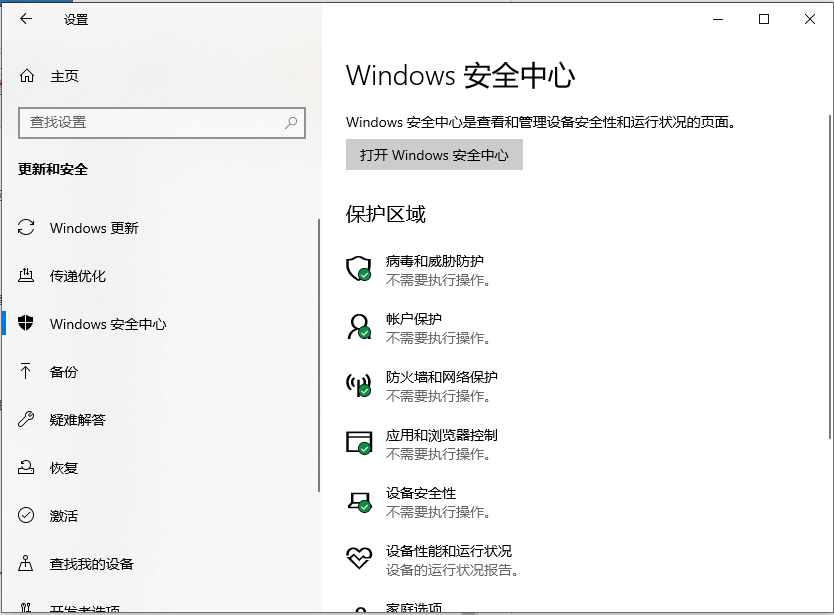The width and height of the screenshot is (834, 615).
Task: Click the Home (主页) house icon
Action: point(27,76)
